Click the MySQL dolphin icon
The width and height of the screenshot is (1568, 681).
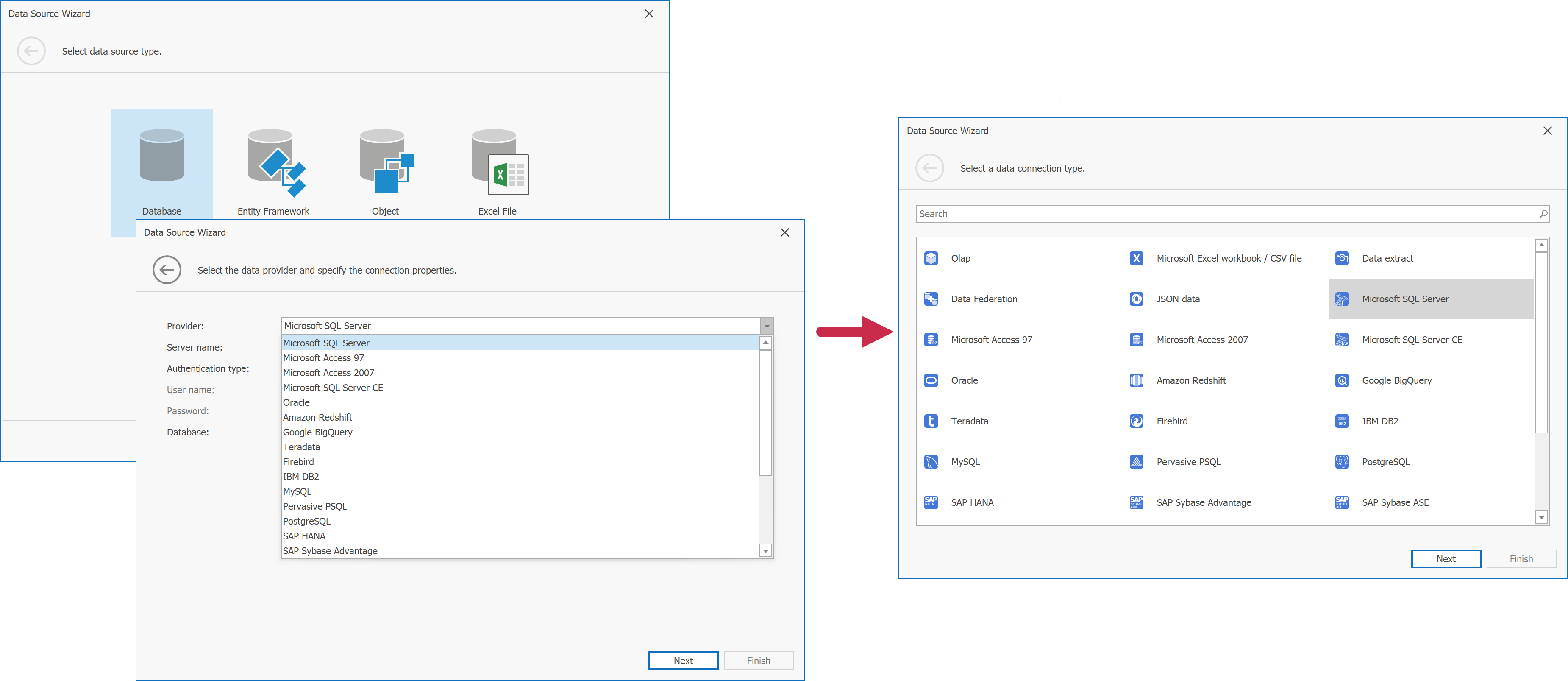point(931,462)
